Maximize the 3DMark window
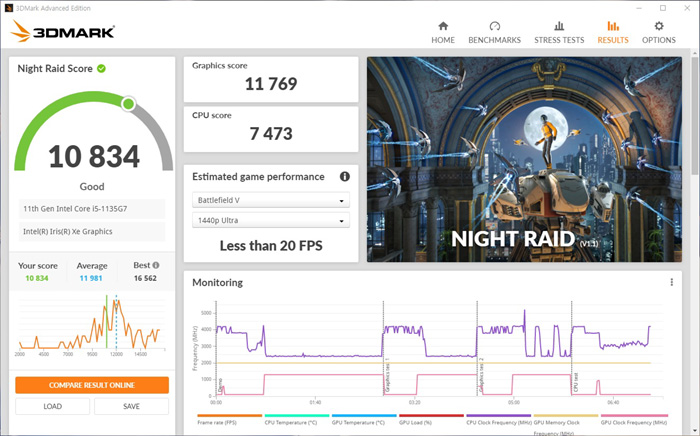Image resolution: width=700 pixels, height=436 pixels. (663, 8)
